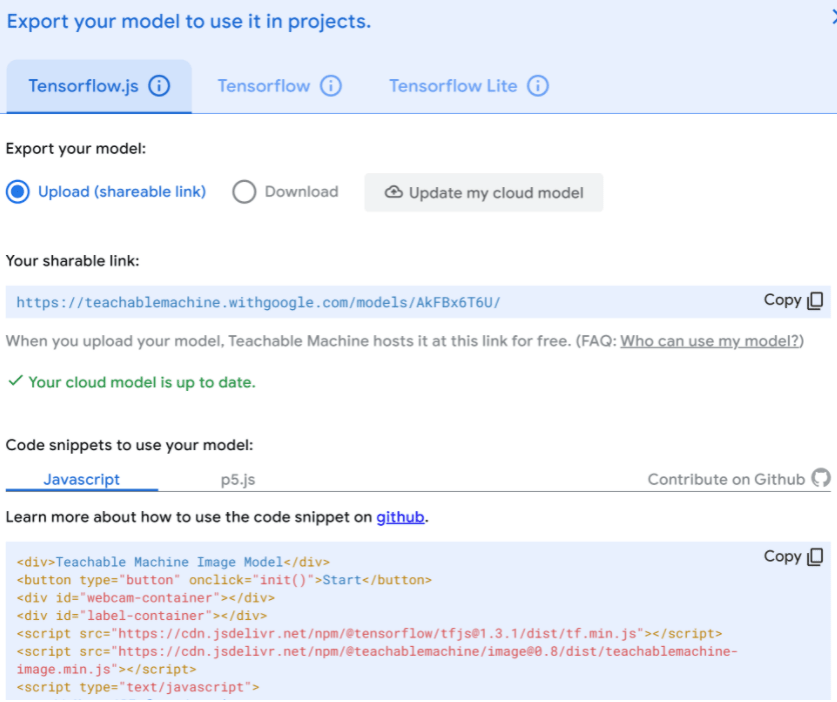Viewport: 837px width, 702px height.
Task: Click the copy icon beside shareable link
Action: pyautogui.click(x=815, y=301)
